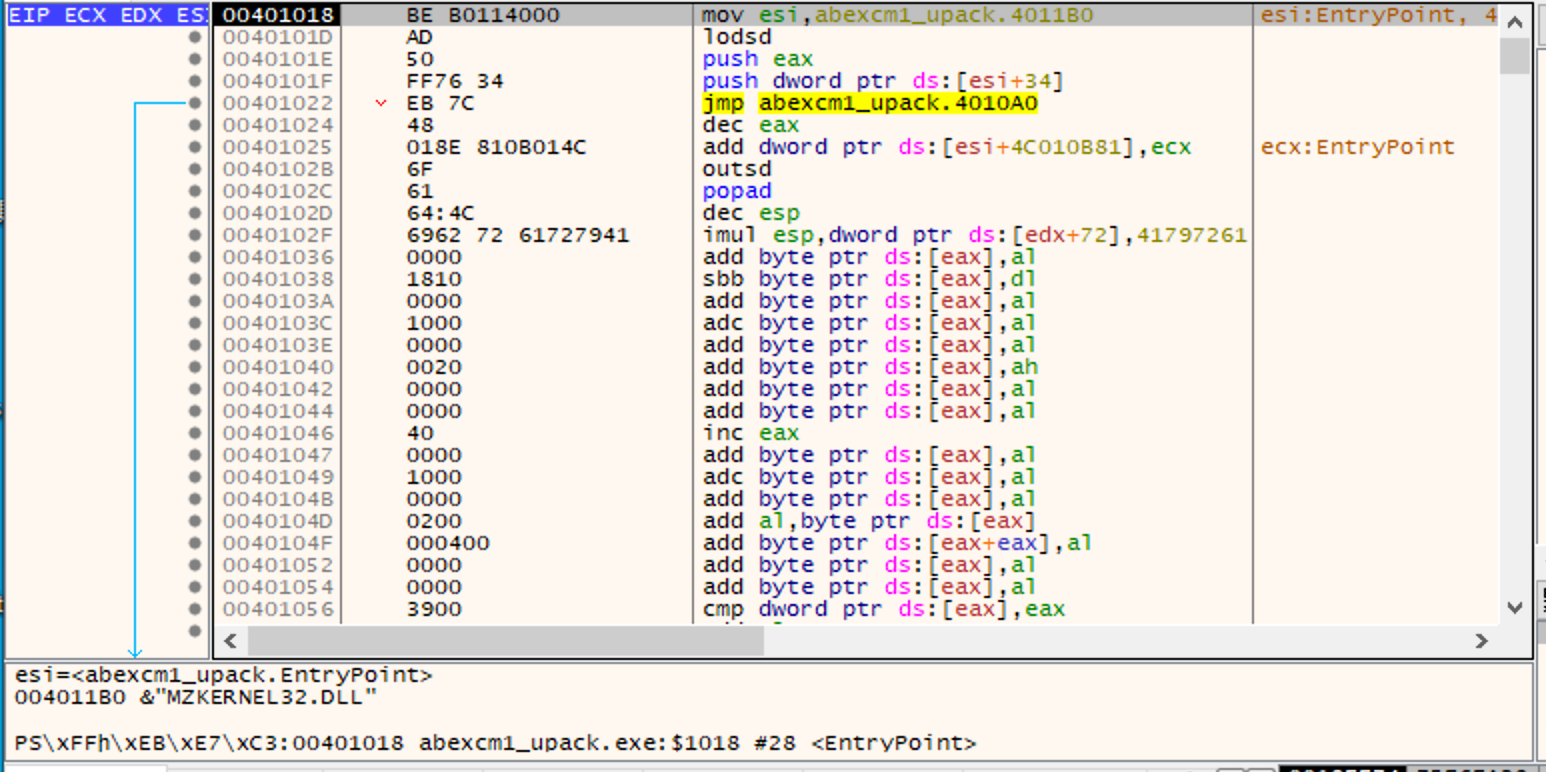This screenshot has height=772, width=1546.
Task: Select opcode bytes 64:4C
Action: 441,213
